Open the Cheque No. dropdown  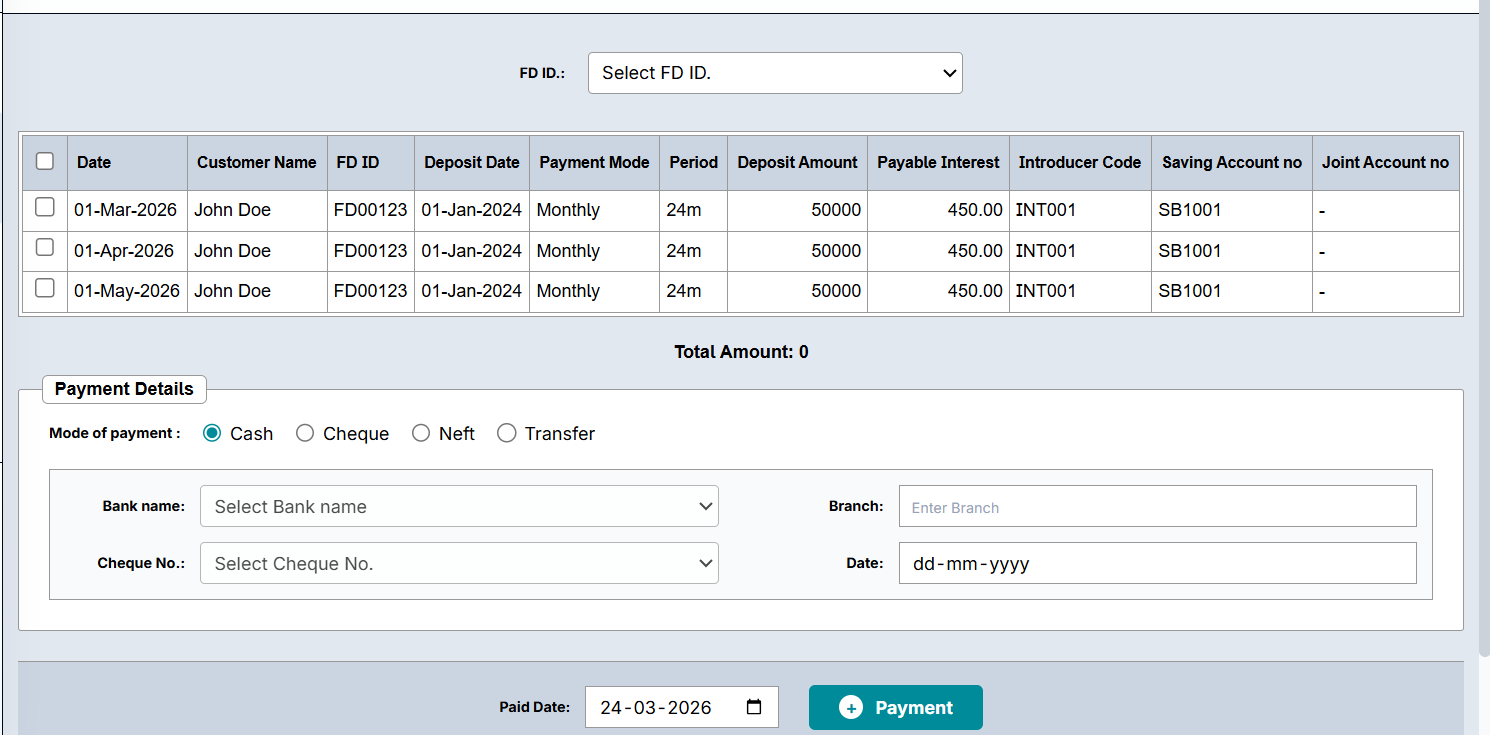(459, 563)
